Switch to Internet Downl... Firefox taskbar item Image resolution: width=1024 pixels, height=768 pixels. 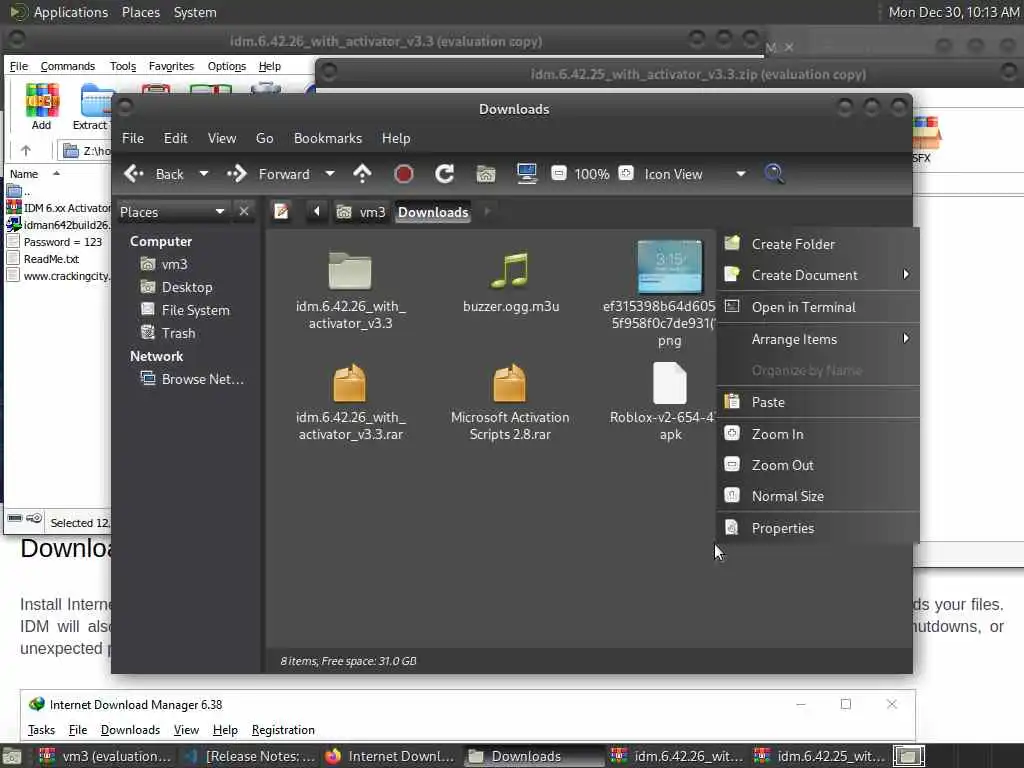[390, 756]
